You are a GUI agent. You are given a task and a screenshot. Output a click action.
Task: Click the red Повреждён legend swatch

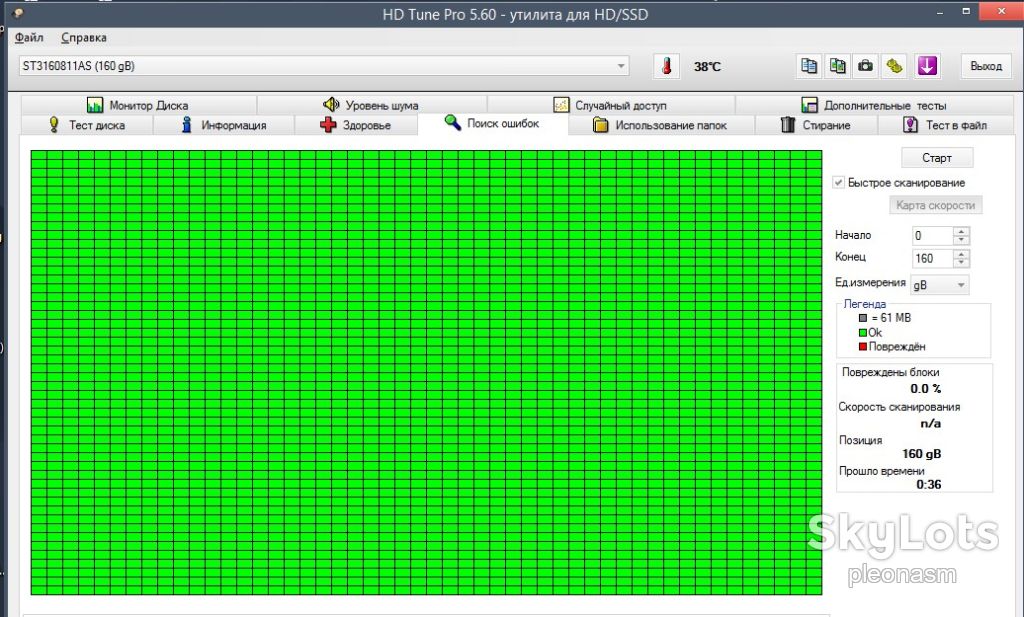(x=863, y=347)
